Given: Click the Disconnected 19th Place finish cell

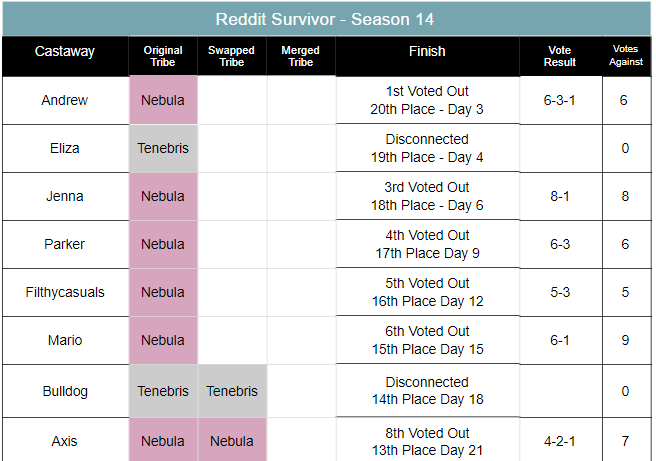Looking at the screenshot, I should coord(427,148).
